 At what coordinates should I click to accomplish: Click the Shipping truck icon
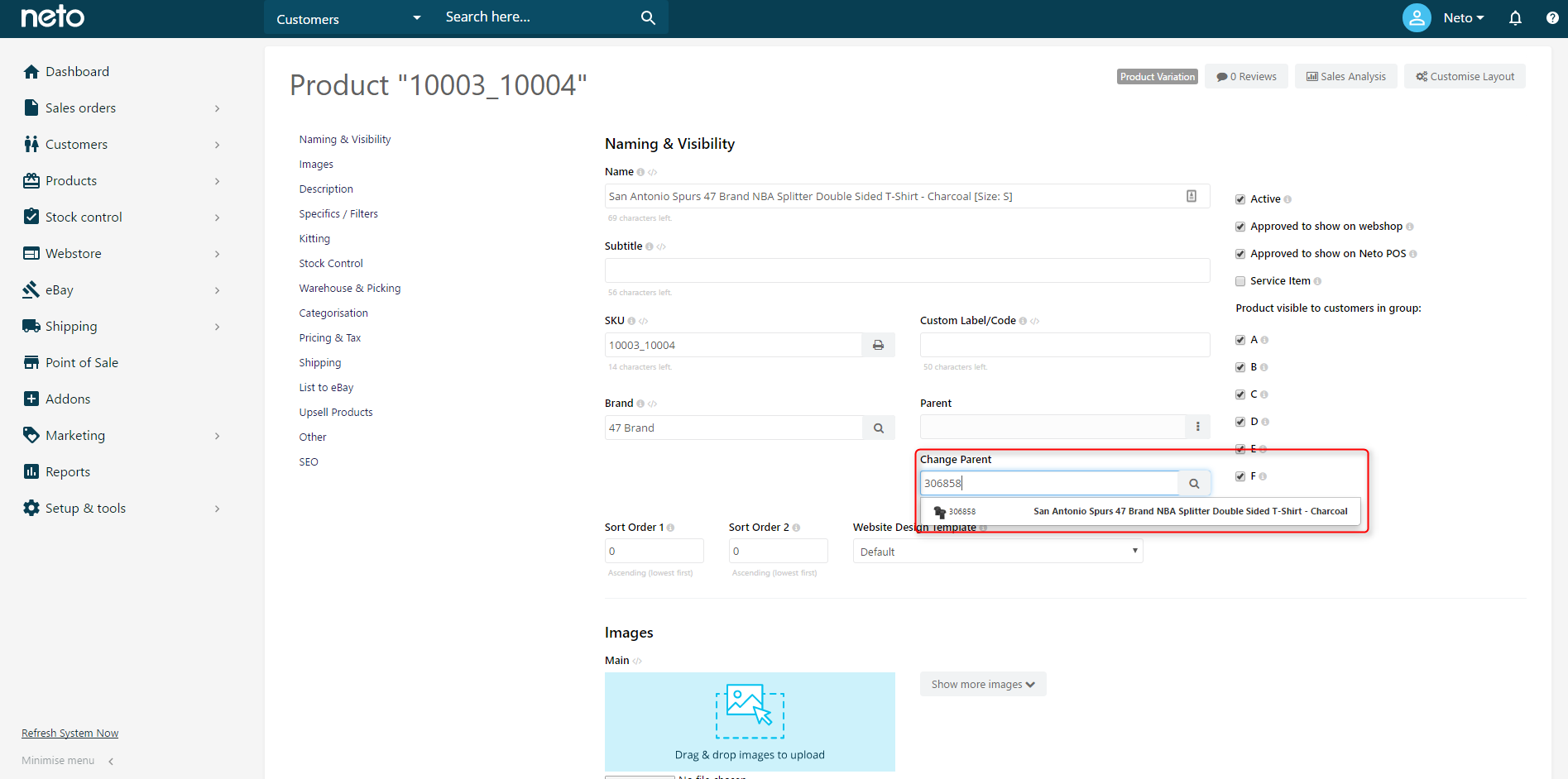(x=31, y=326)
